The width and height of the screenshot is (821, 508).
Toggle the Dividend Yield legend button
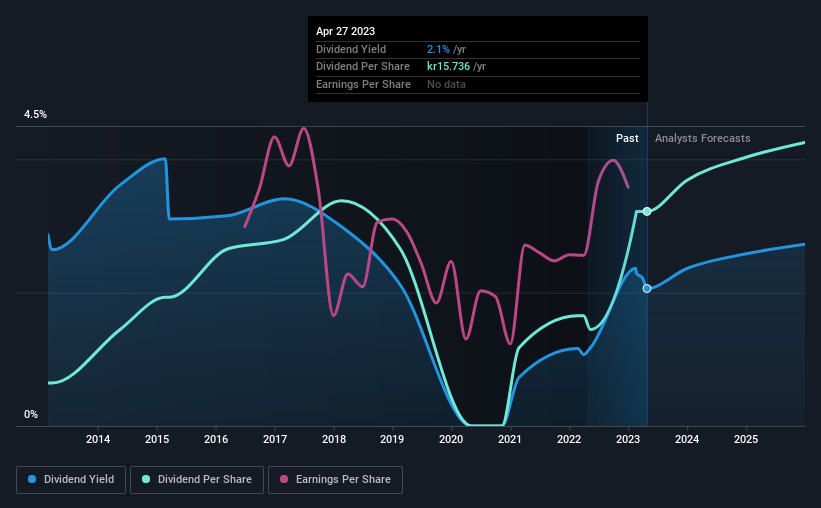coord(71,479)
